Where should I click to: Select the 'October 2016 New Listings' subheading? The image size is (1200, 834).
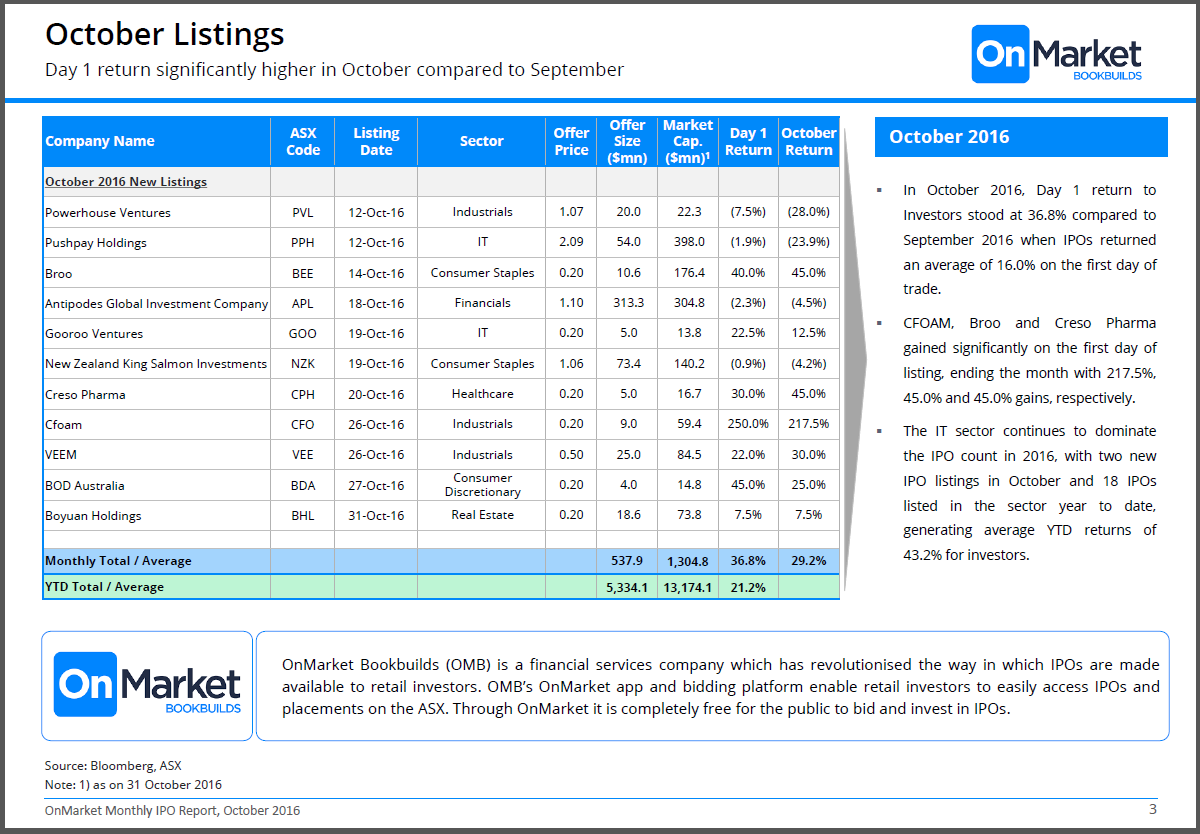pos(126,182)
